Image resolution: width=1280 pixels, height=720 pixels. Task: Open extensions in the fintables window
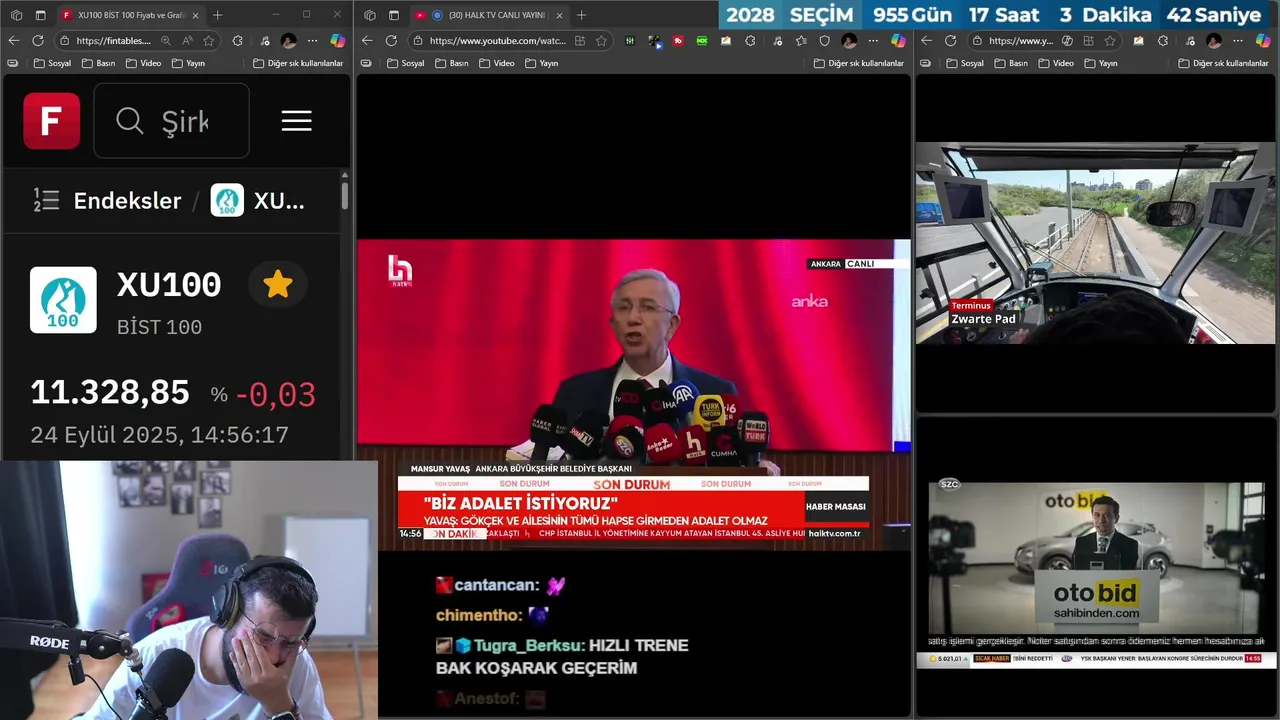coord(237,41)
